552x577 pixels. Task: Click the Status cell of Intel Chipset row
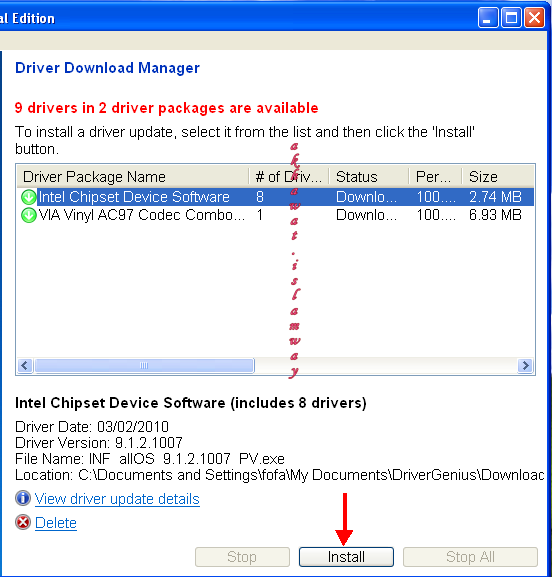coord(366,197)
